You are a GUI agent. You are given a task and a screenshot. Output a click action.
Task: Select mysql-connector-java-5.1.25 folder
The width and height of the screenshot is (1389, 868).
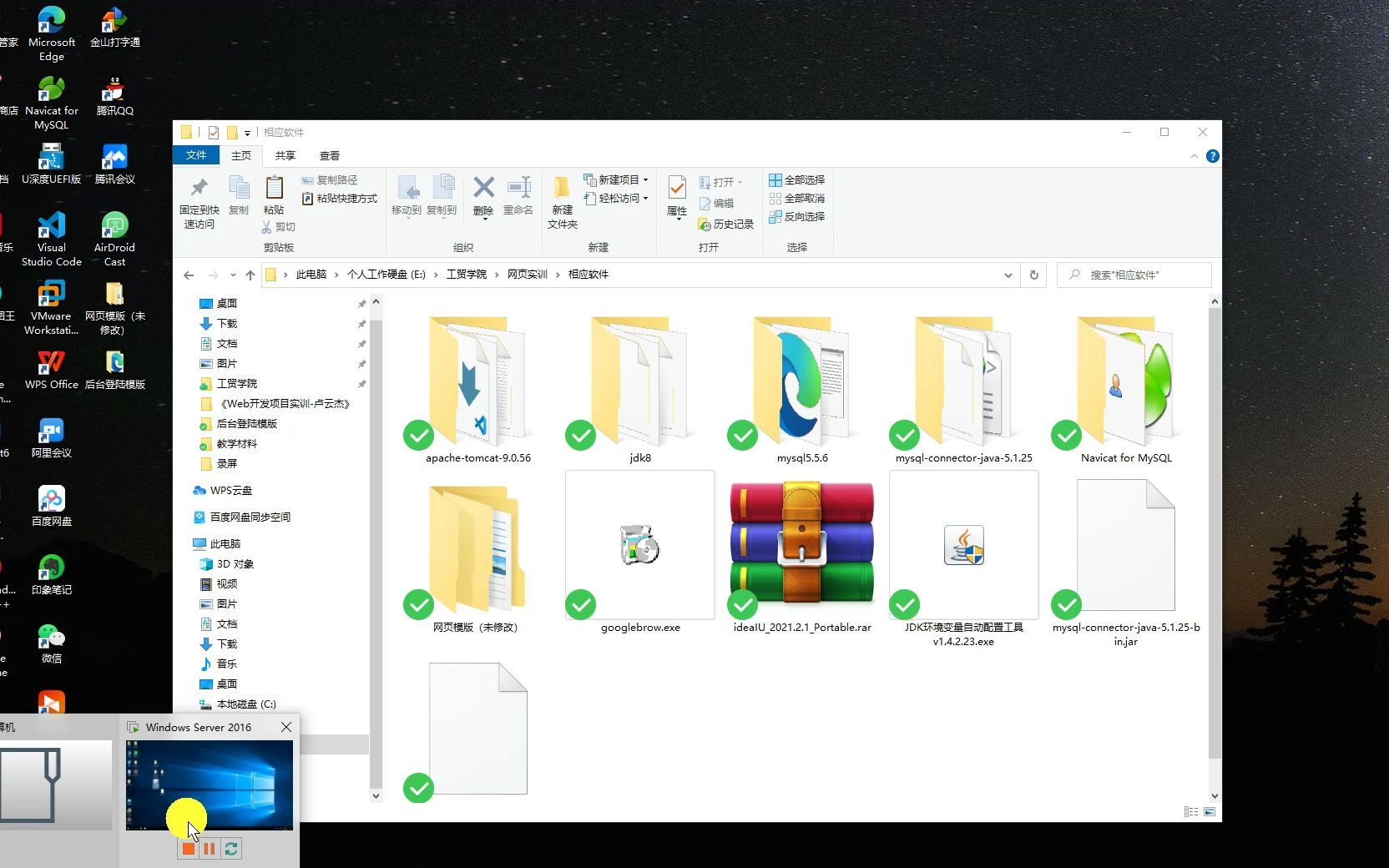[x=964, y=389]
